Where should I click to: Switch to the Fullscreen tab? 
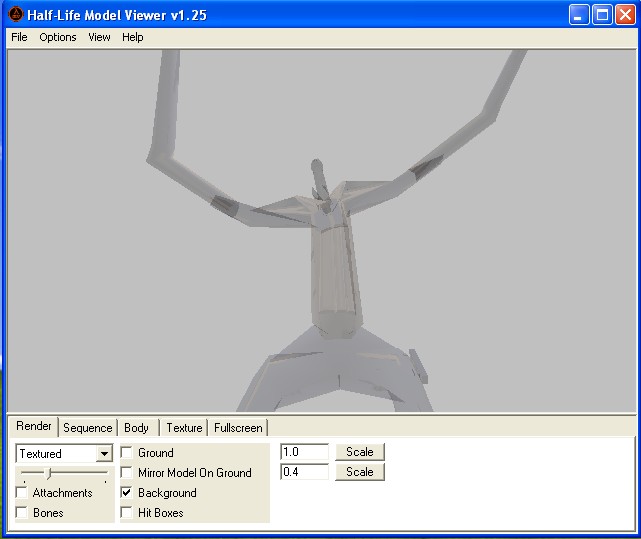pyautogui.click(x=238, y=428)
